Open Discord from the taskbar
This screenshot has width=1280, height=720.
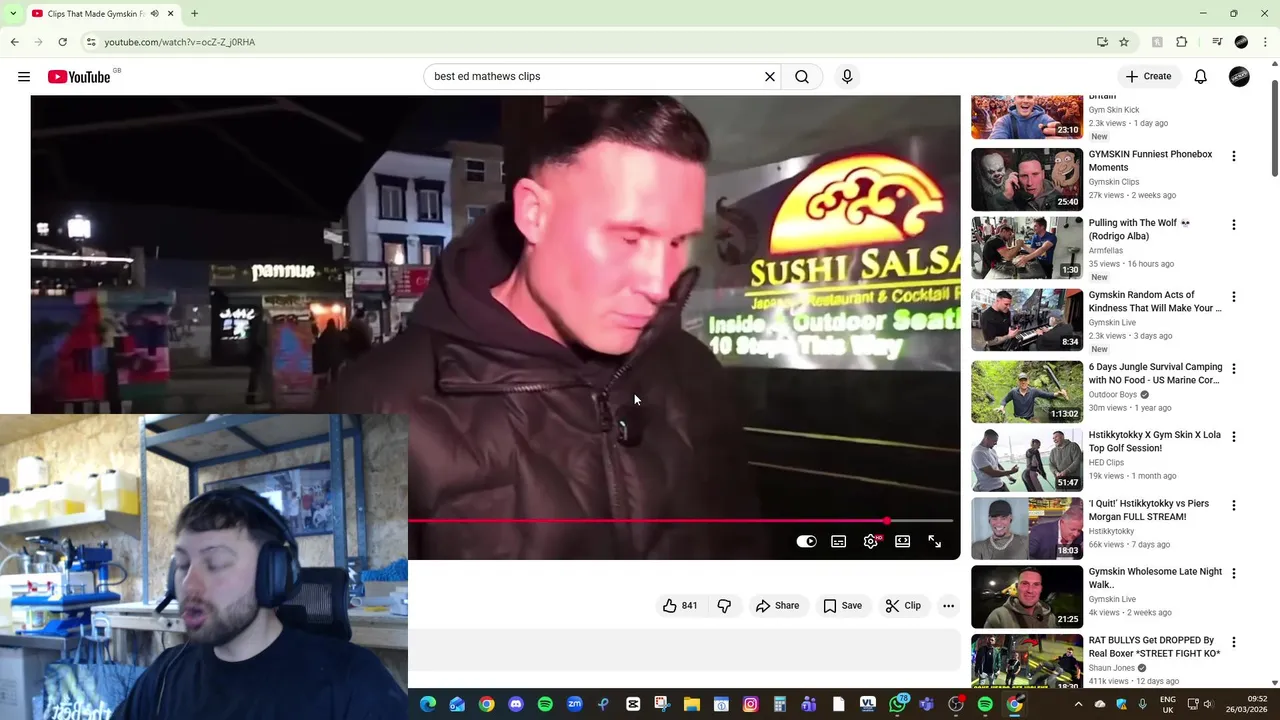click(x=516, y=704)
